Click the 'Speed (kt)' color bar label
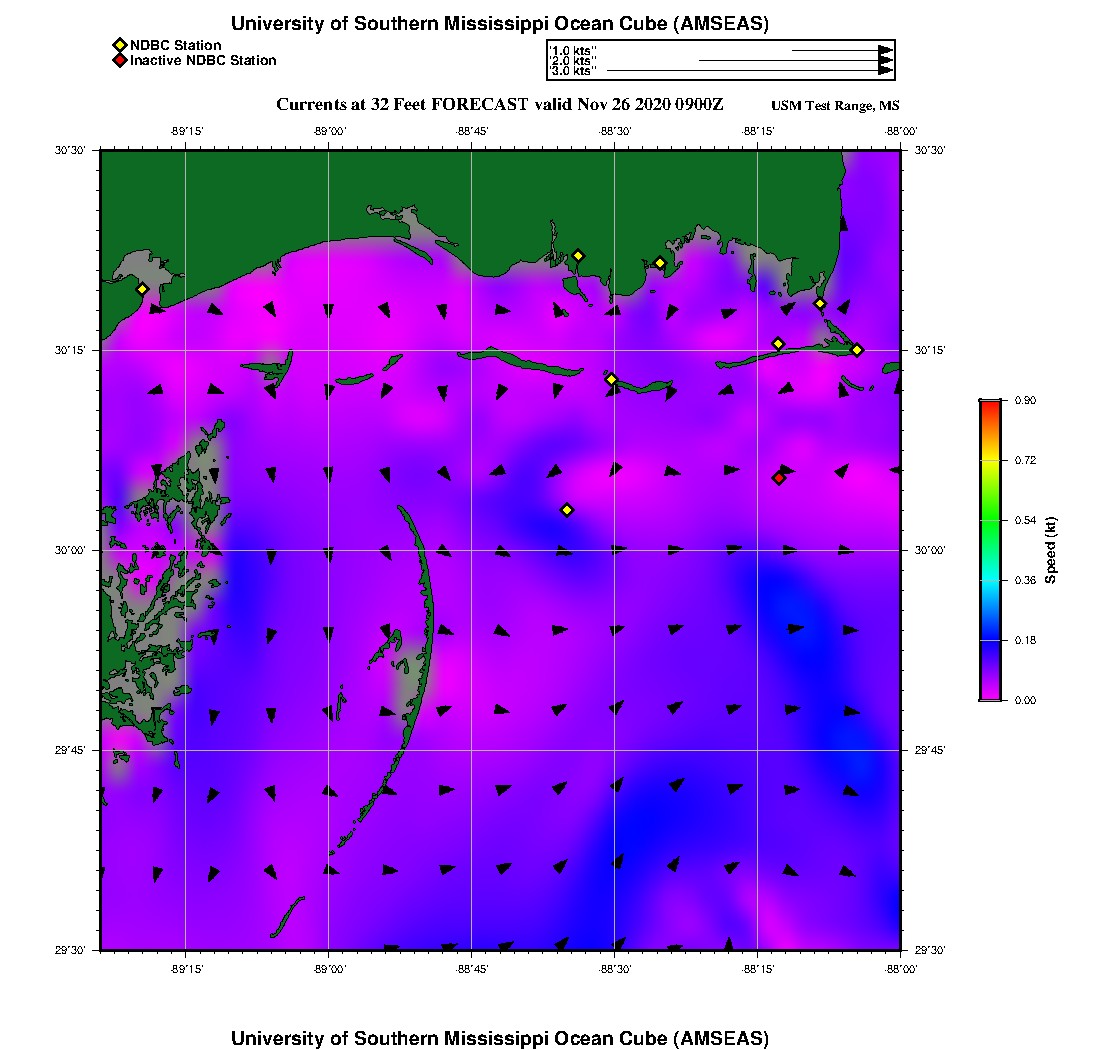 (1051, 550)
